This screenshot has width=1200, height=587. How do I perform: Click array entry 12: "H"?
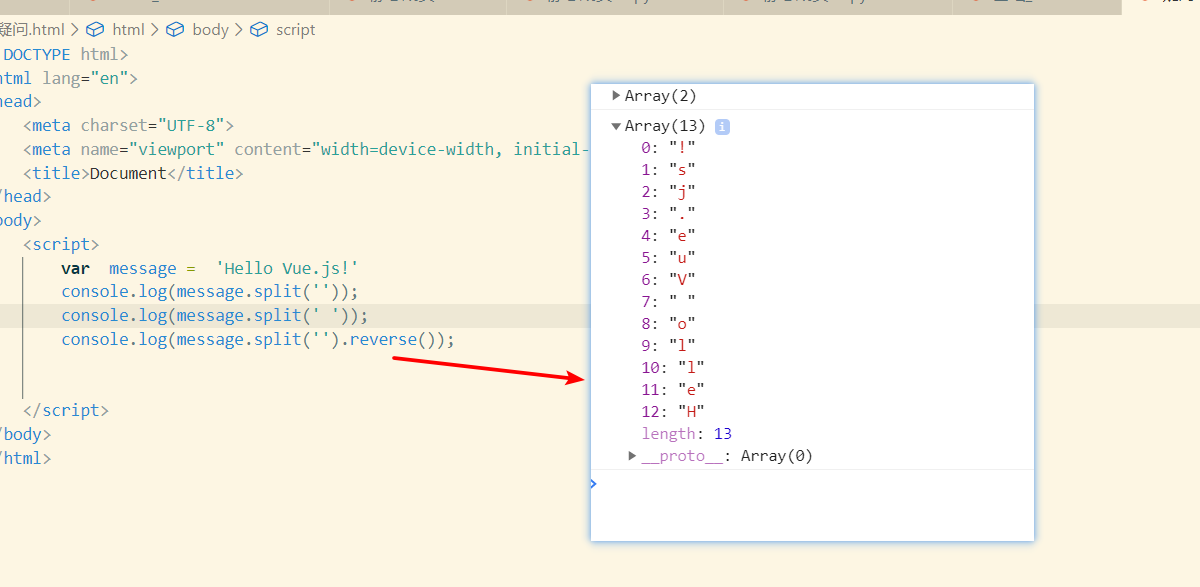pyautogui.click(x=673, y=412)
